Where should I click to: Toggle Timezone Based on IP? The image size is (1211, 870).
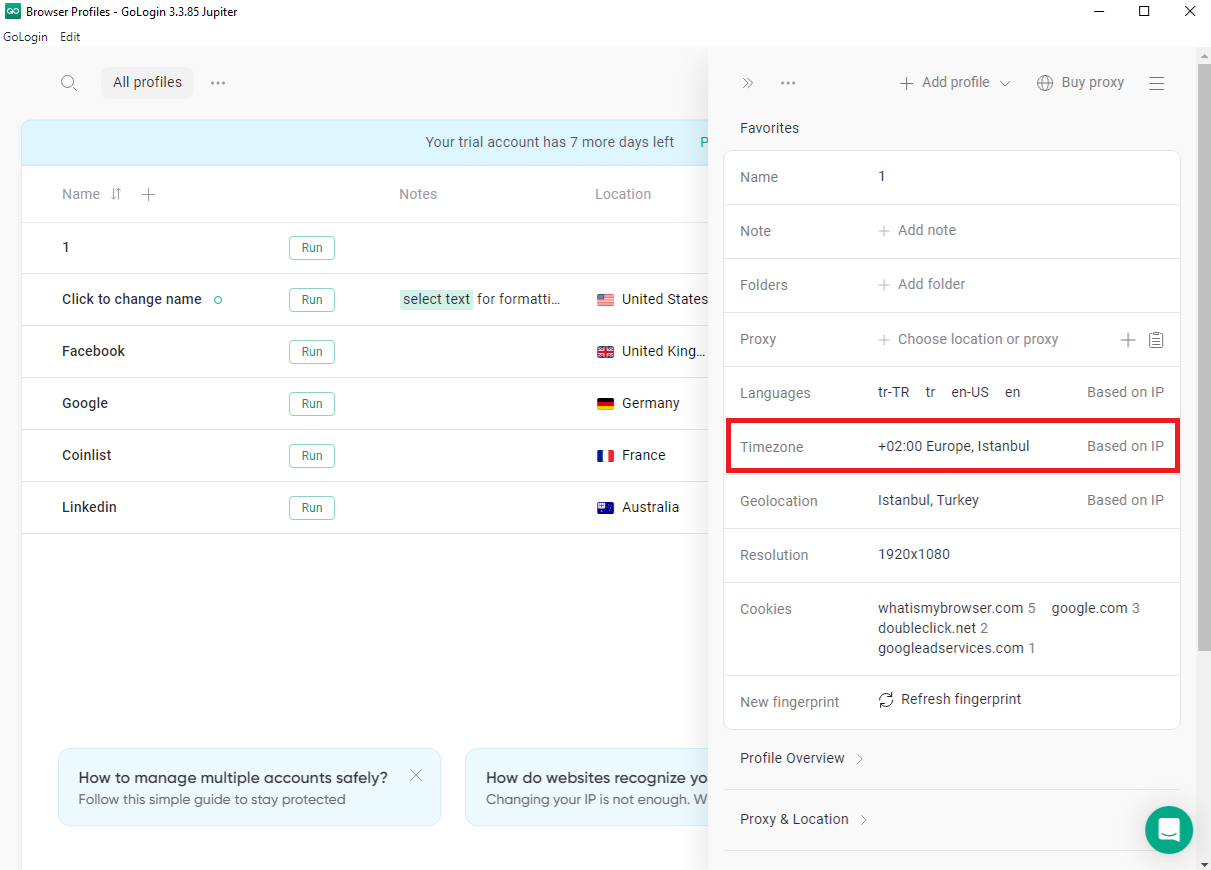point(1125,446)
